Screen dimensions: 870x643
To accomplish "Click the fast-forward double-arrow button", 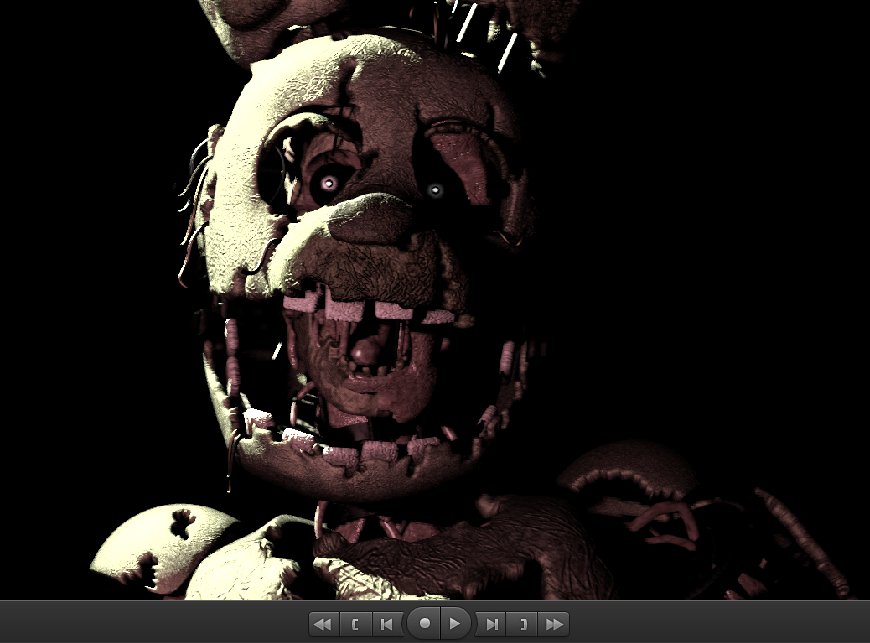I will pyautogui.click(x=554, y=624).
